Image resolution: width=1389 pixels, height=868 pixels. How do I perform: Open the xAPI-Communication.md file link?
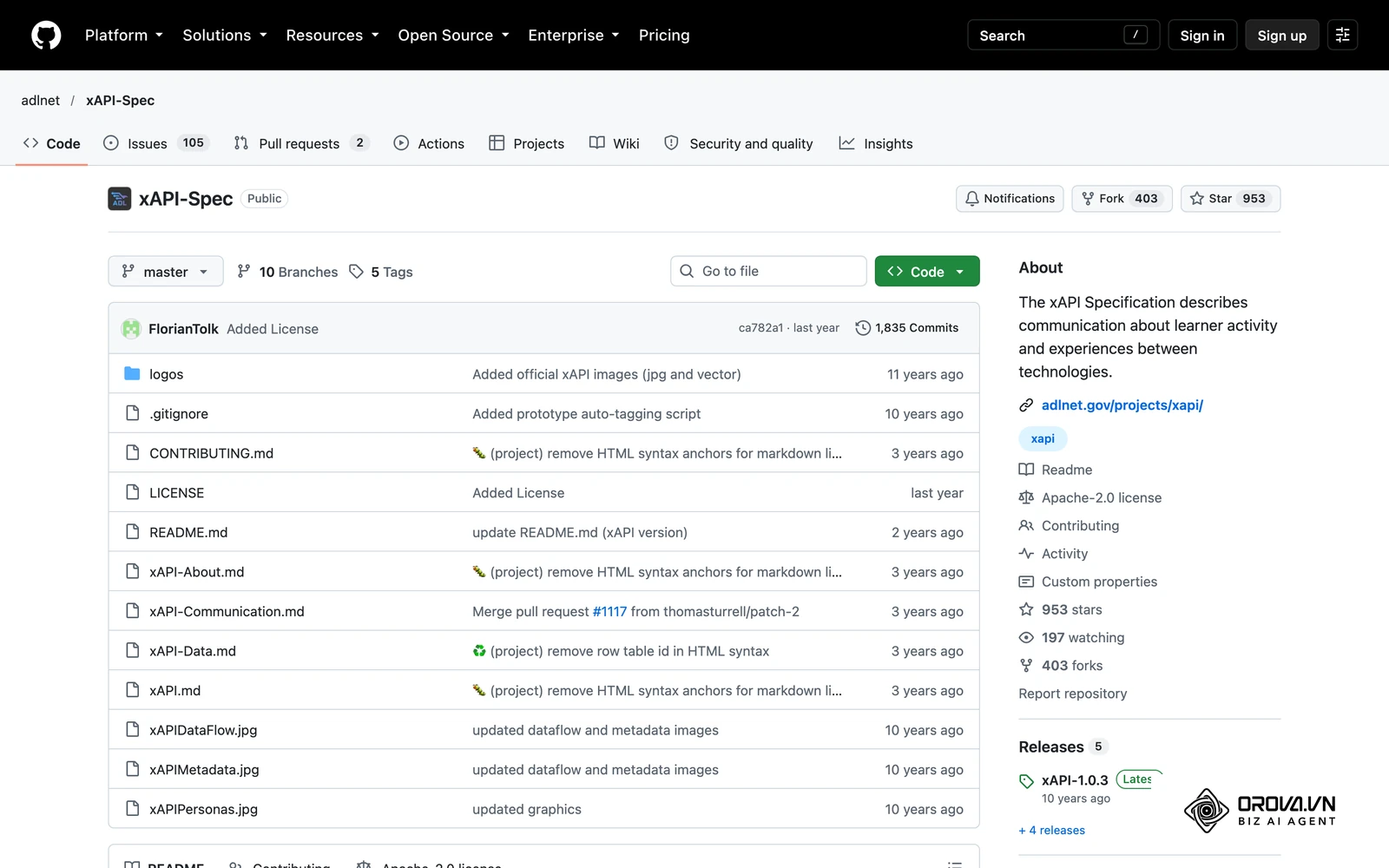click(227, 611)
